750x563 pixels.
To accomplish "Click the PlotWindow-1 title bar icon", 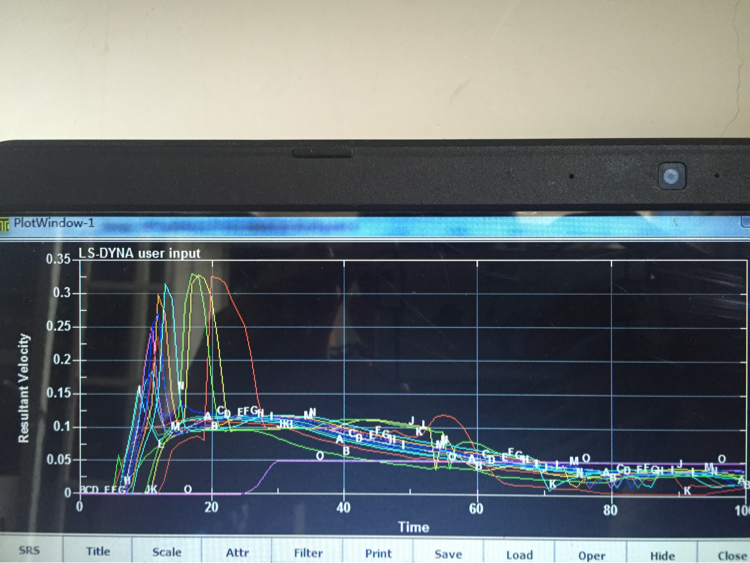I will [x=4, y=224].
